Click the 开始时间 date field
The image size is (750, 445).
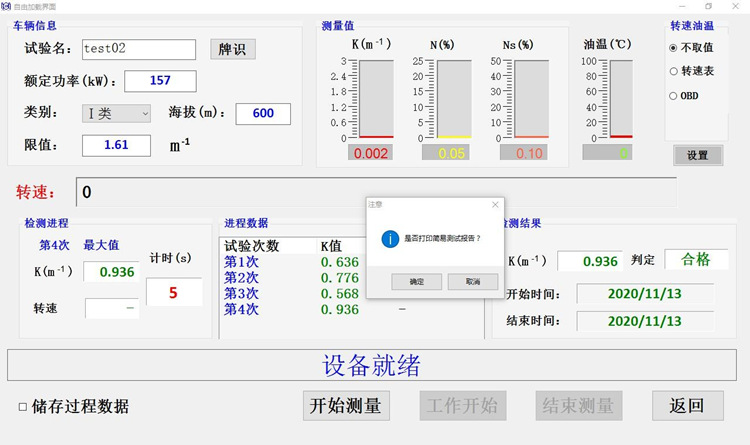(645, 294)
